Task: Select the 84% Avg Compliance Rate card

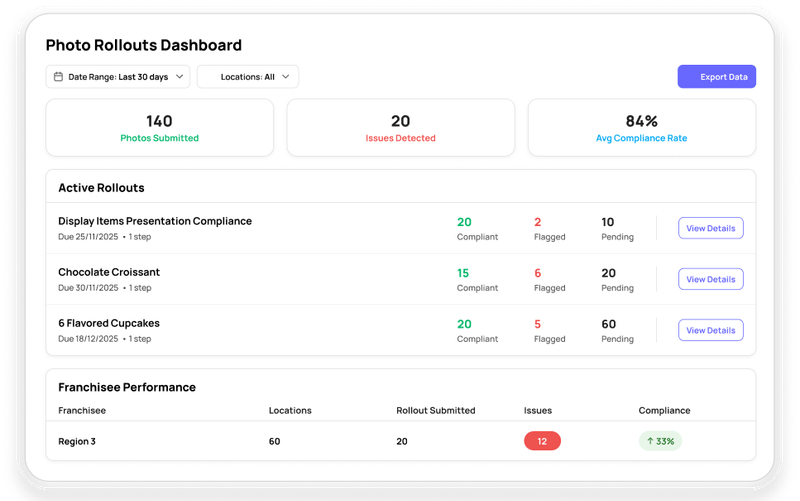Action: [x=642, y=128]
